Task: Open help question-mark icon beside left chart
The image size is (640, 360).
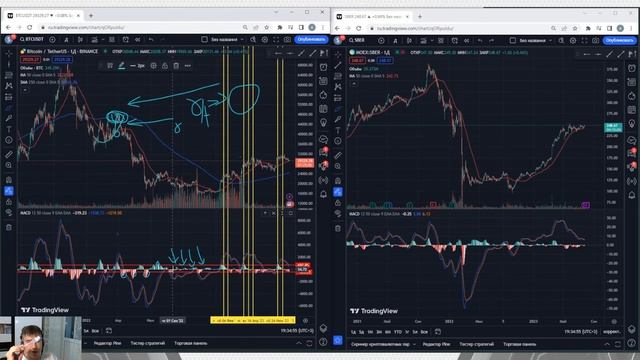Action: pyautogui.click(x=323, y=342)
